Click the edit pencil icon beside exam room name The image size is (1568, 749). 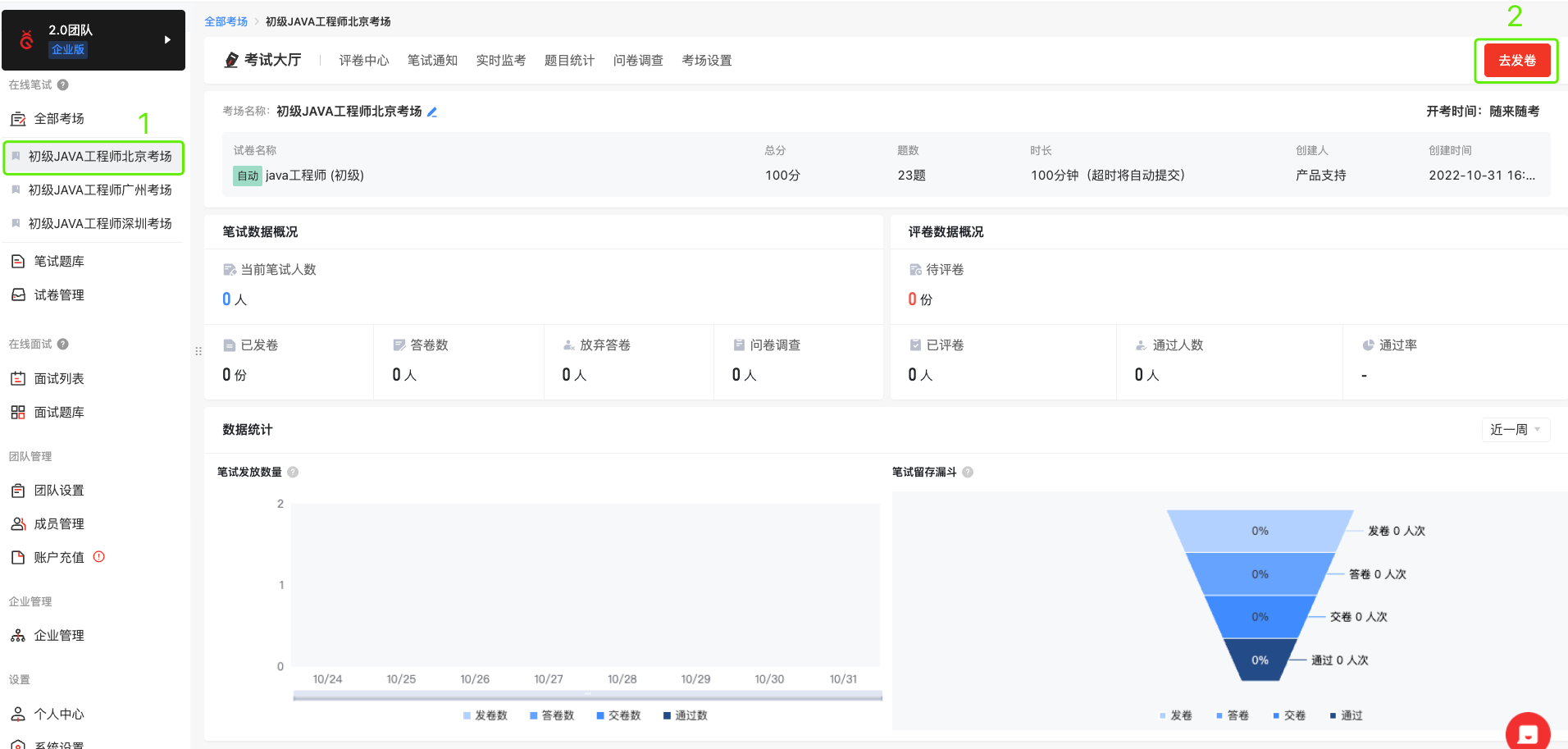[432, 112]
